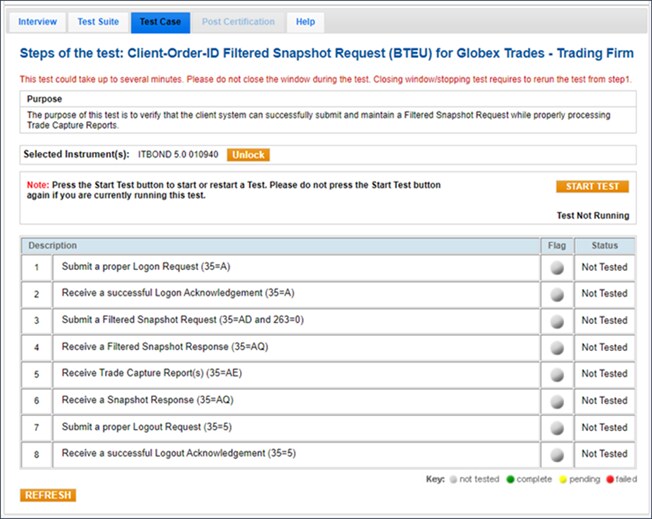652x519 pixels.
Task: Click the flag icon for Filtered Snapshot Request row
Action: click(556, 321)
